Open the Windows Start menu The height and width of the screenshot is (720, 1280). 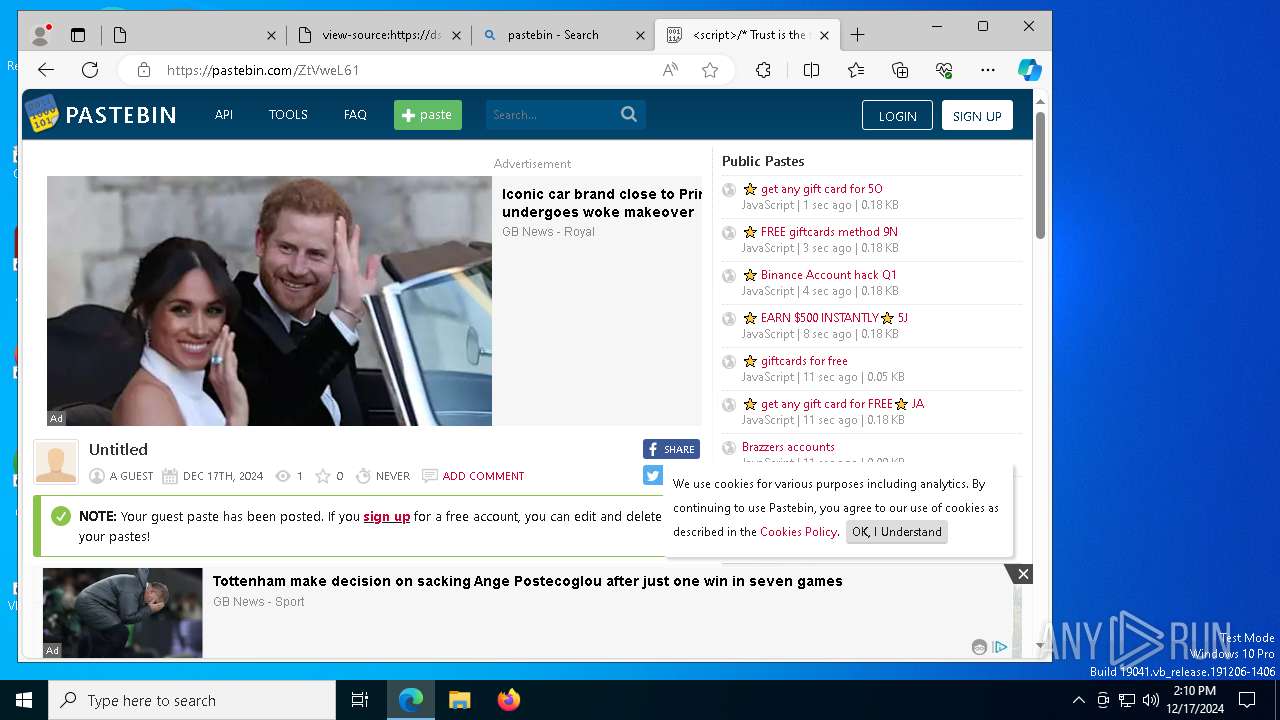click(24, 700)
